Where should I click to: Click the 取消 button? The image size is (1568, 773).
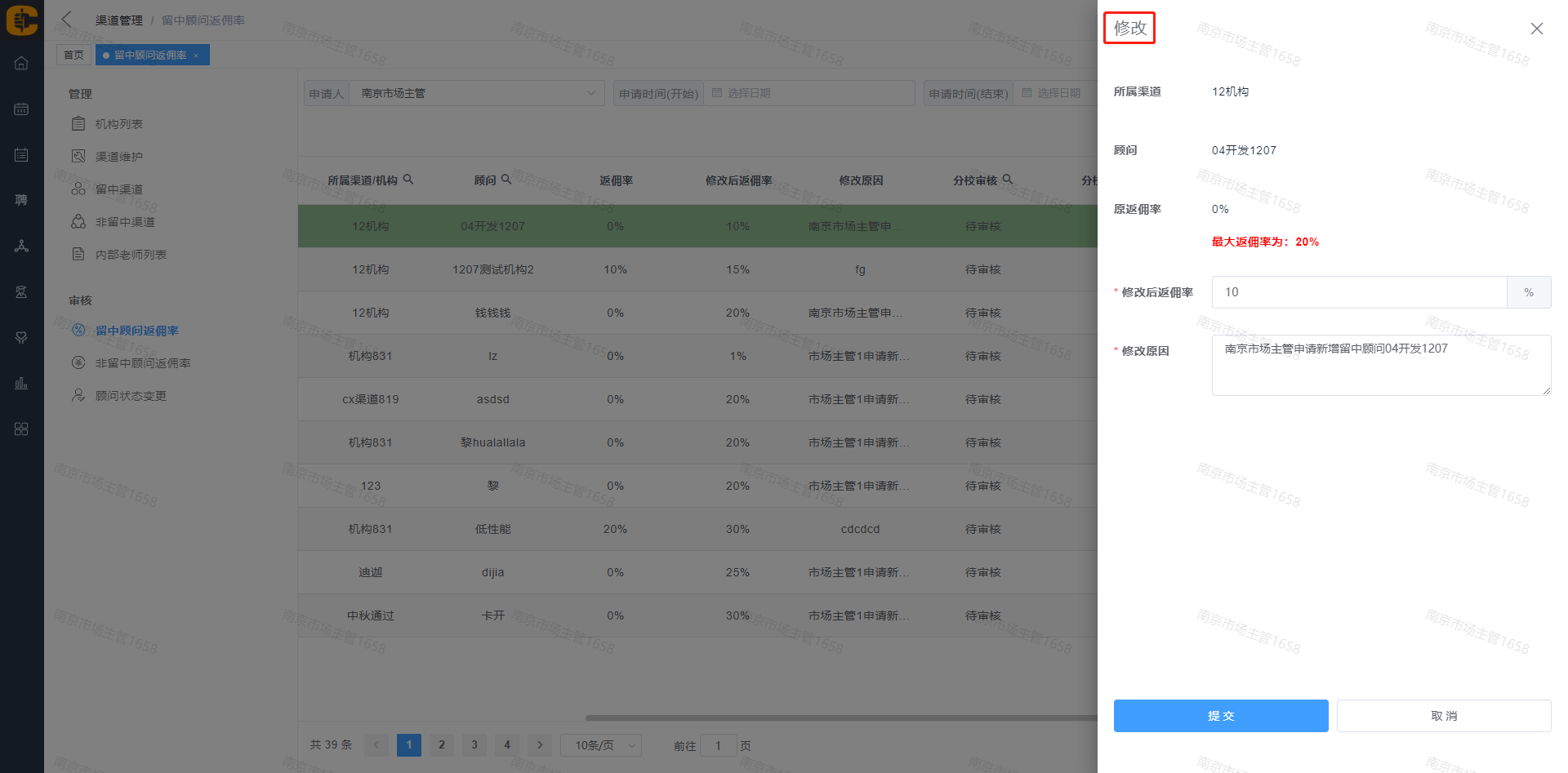coord(1443,716)
